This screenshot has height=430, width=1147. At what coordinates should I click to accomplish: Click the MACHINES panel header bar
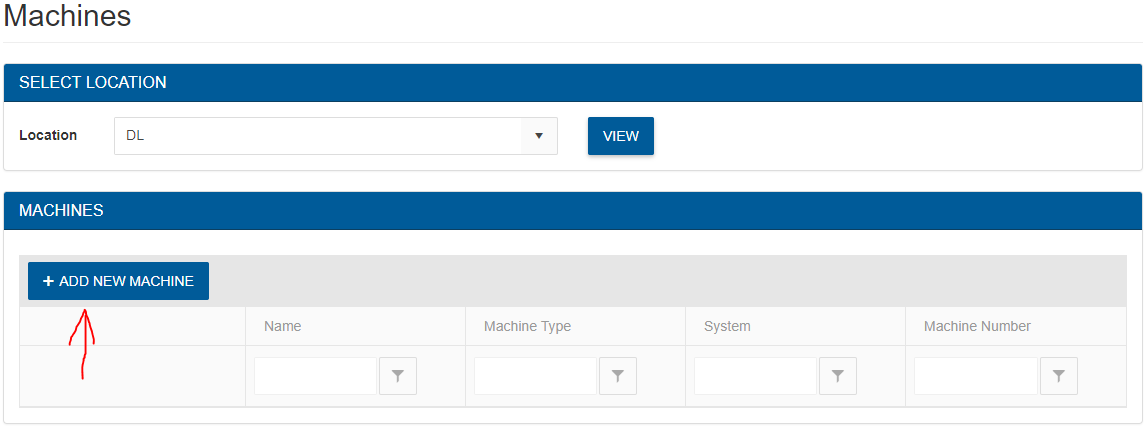tap(61, 211)
